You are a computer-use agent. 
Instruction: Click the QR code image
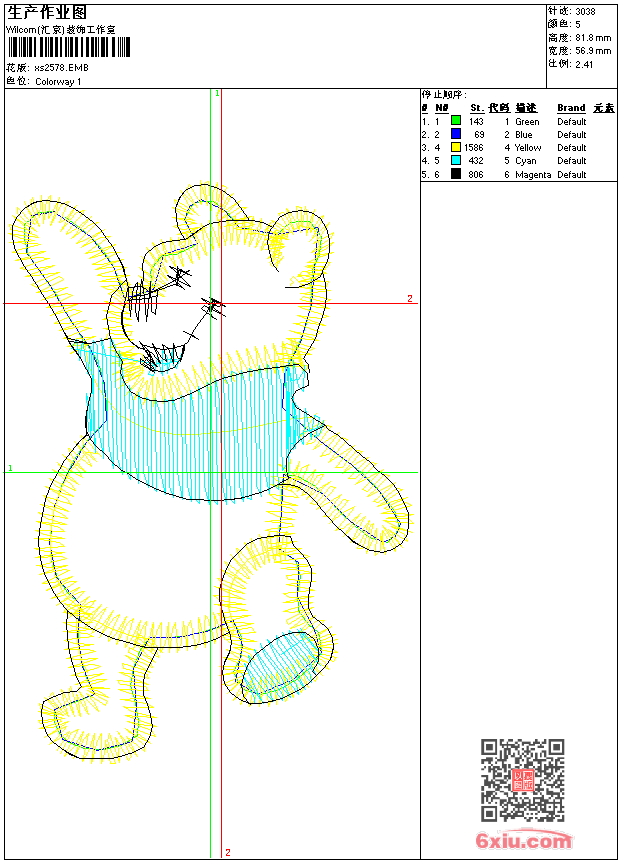click(523, 780)
